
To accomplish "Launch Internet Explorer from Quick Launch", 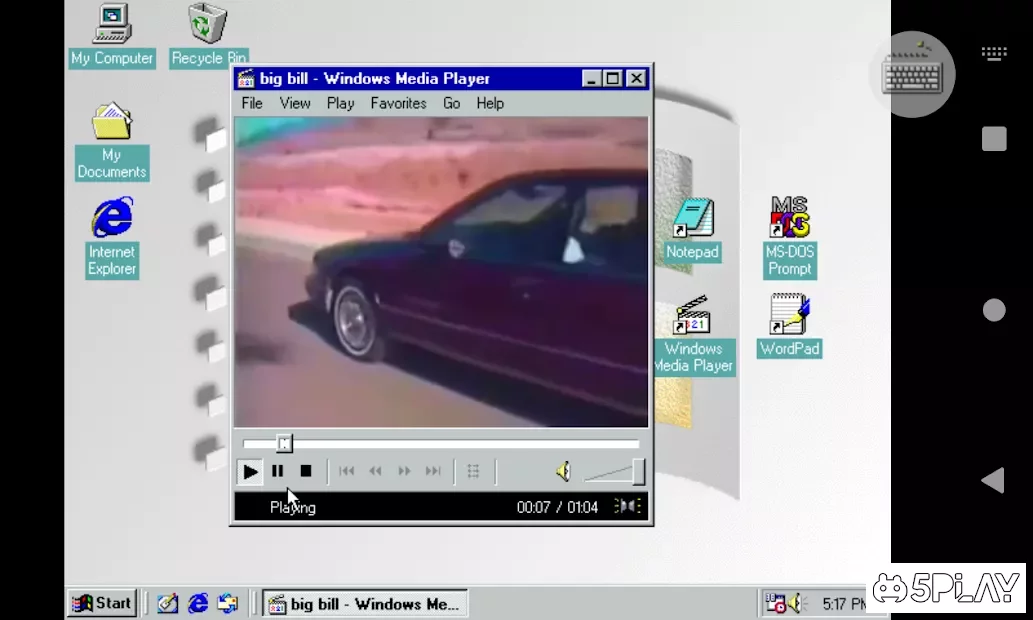I will click(197, 603).
